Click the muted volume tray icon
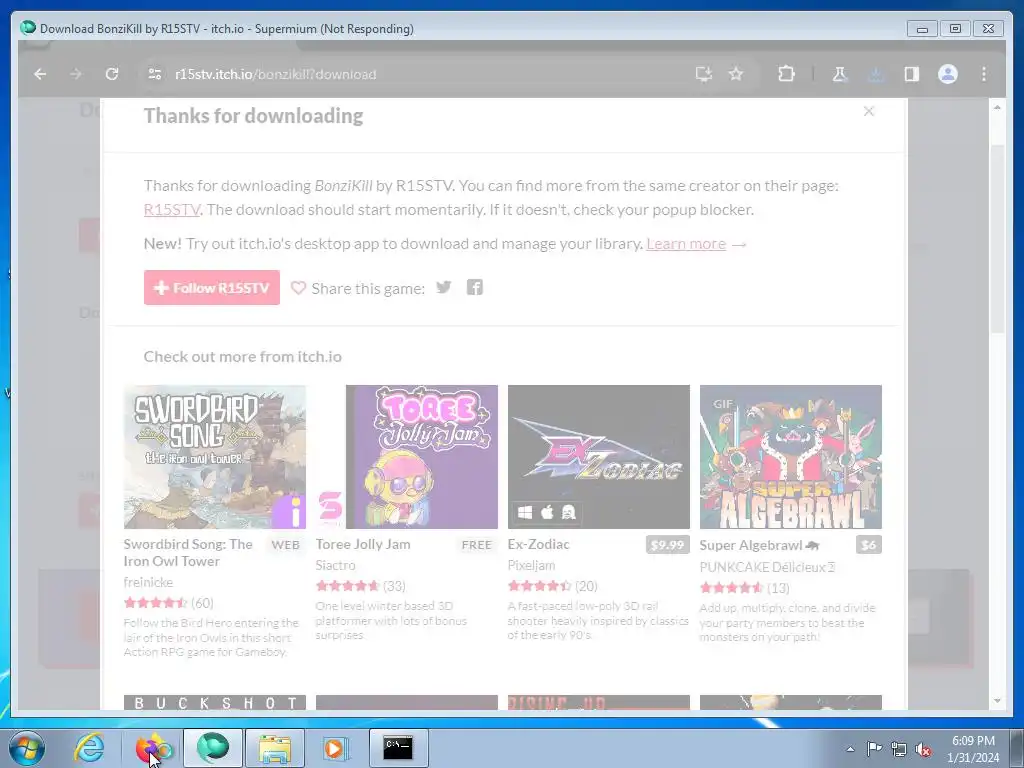The width and height of the screenshot is (1024, 768). [x=923, y=749]
